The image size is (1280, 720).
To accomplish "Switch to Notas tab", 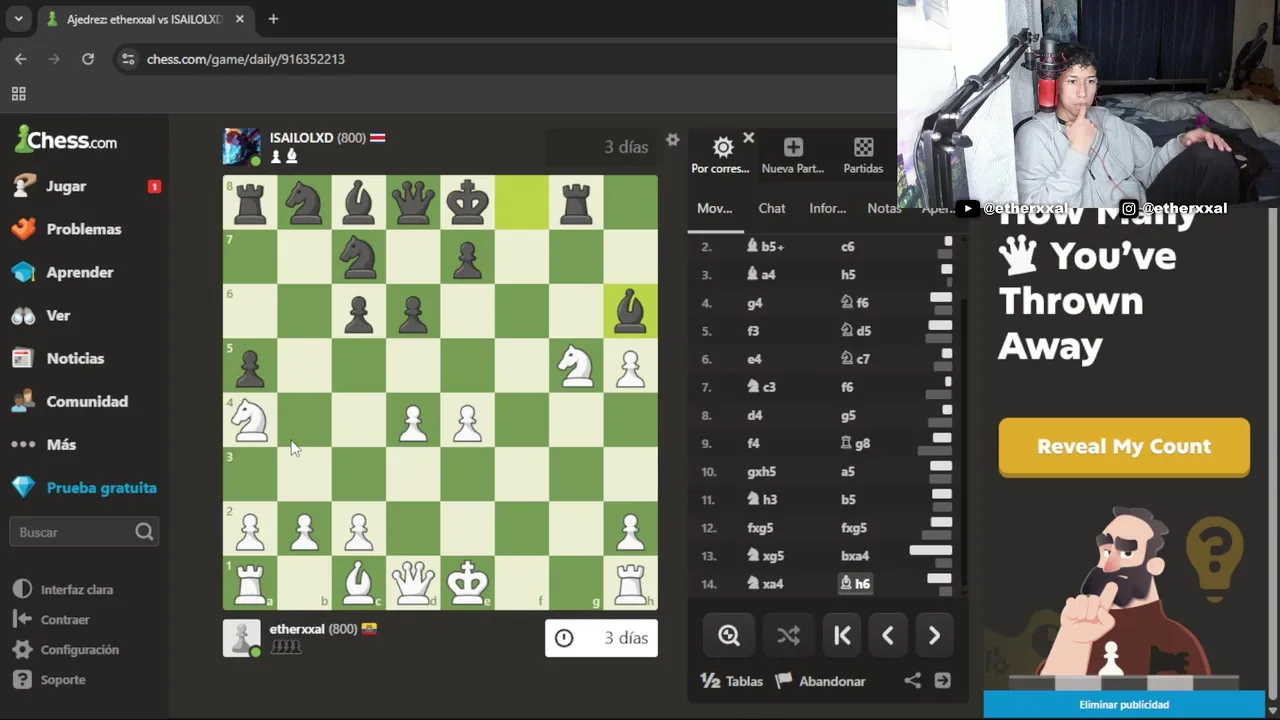I will [883, 208].
